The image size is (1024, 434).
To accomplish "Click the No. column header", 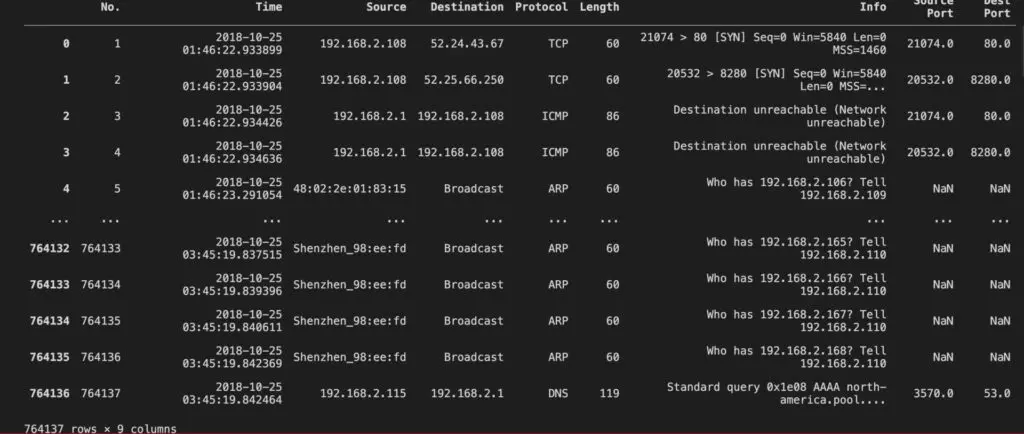I will (x=110, y=7).
